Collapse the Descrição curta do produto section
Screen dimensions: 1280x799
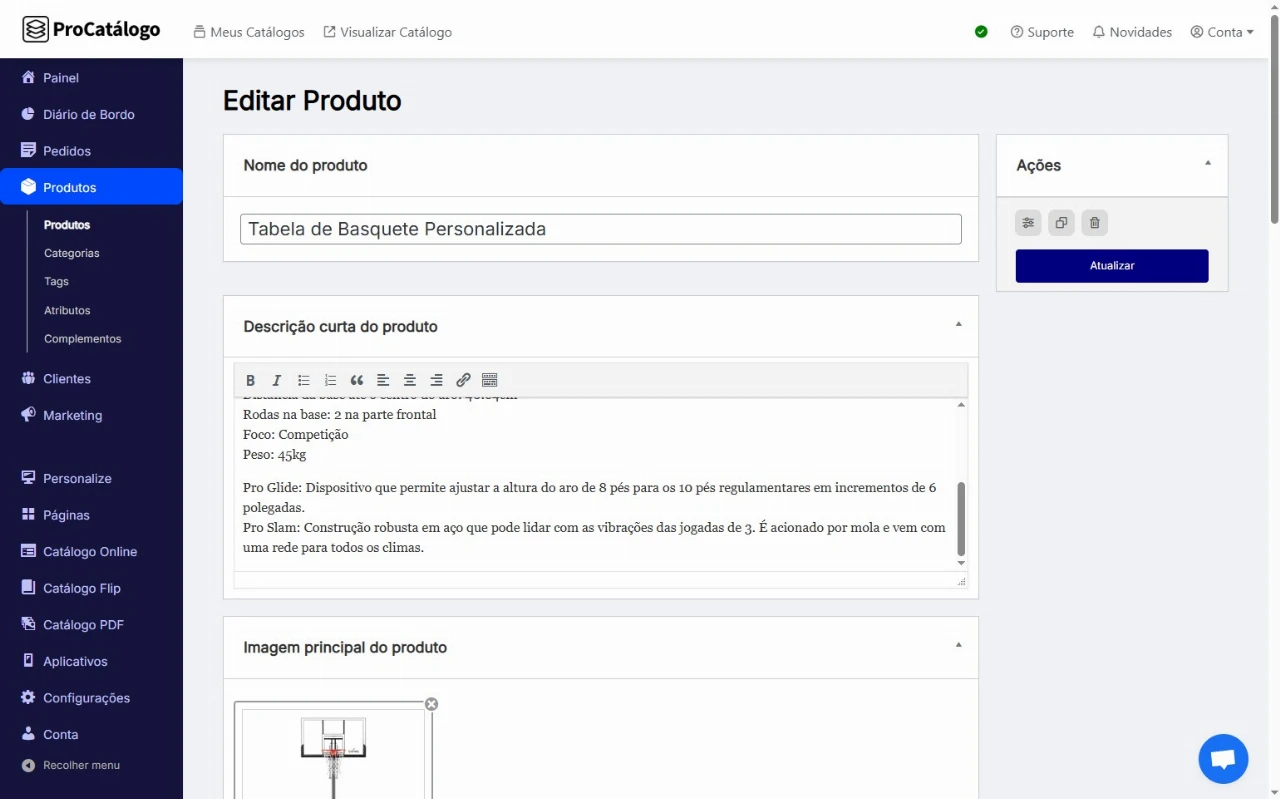(x=958, y=324)
